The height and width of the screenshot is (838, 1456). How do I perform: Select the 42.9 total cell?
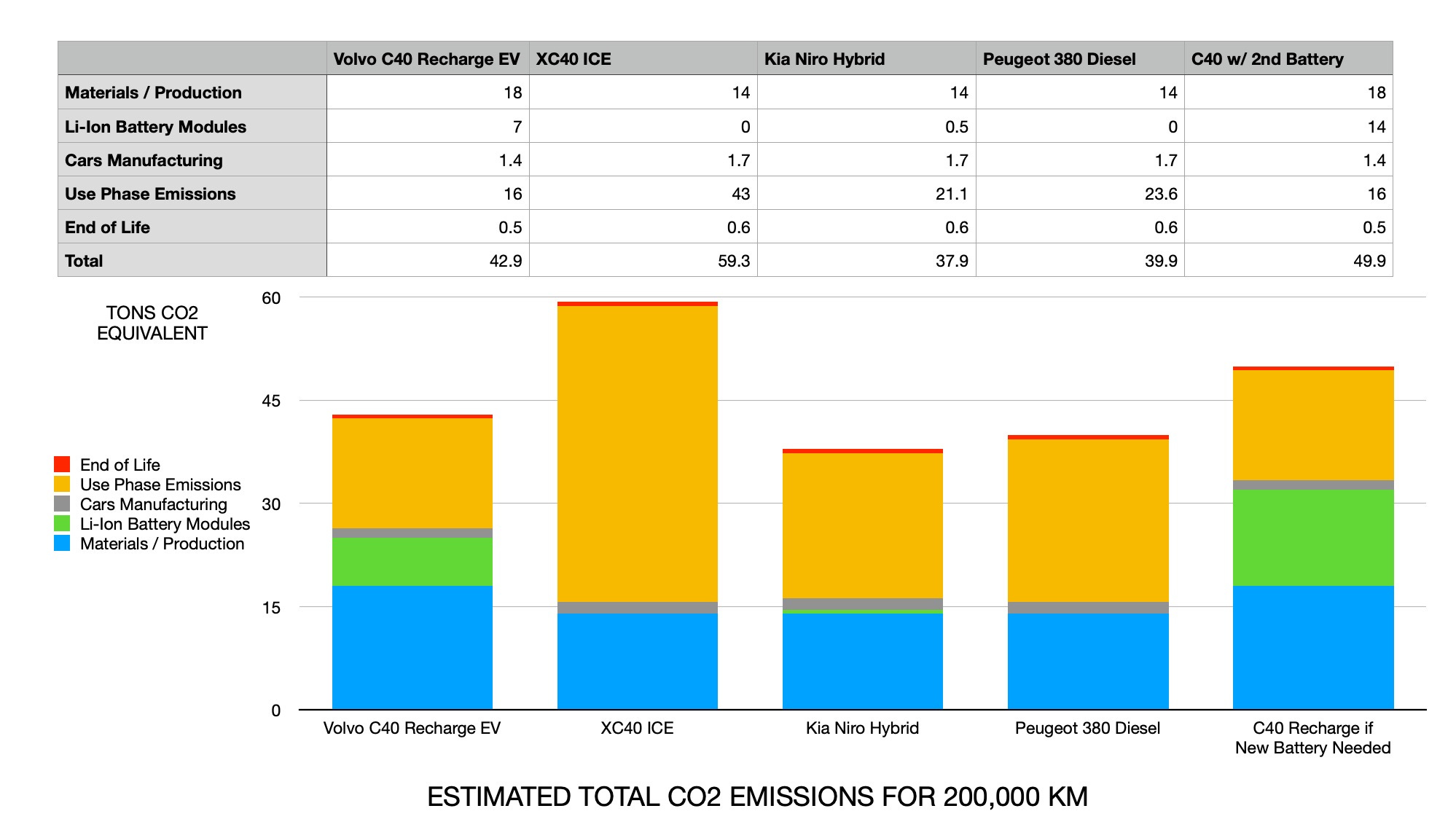click(428, 260)
